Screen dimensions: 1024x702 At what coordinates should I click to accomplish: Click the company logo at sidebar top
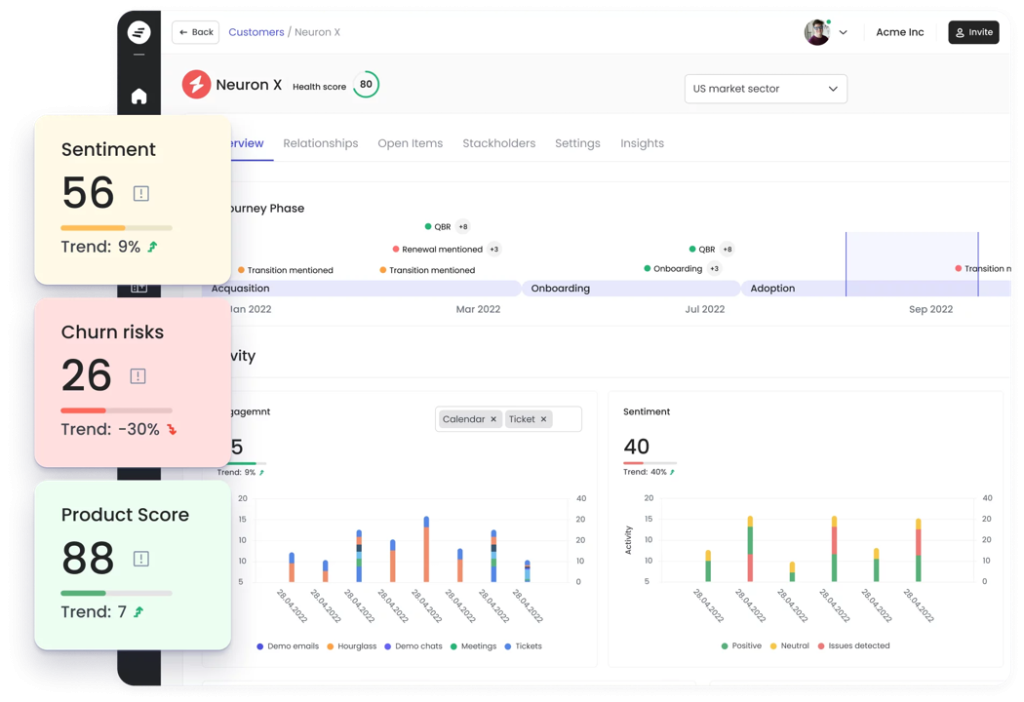pos(138,32)
